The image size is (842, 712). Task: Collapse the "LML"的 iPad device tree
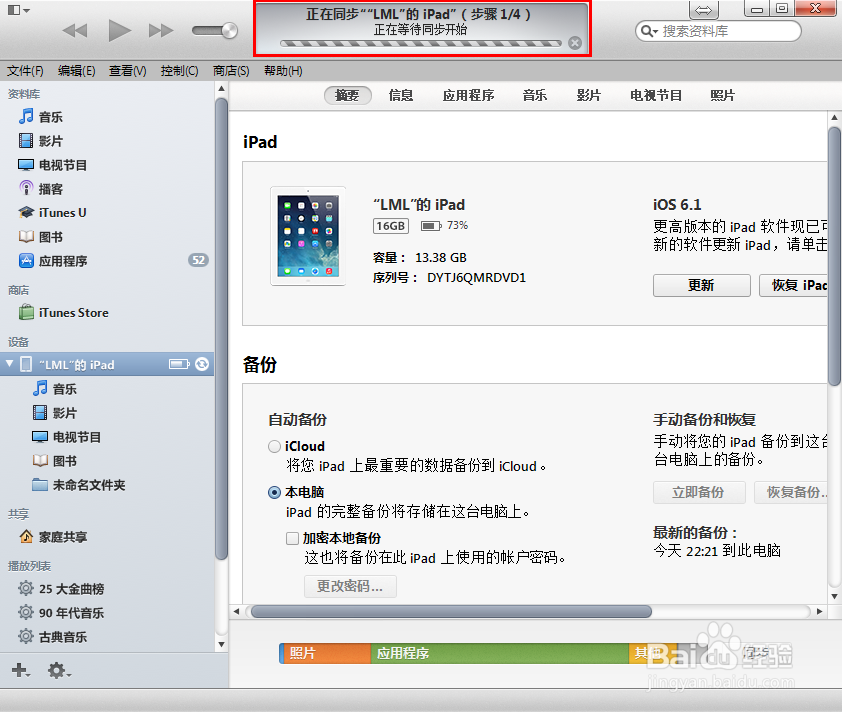[9, 364]
